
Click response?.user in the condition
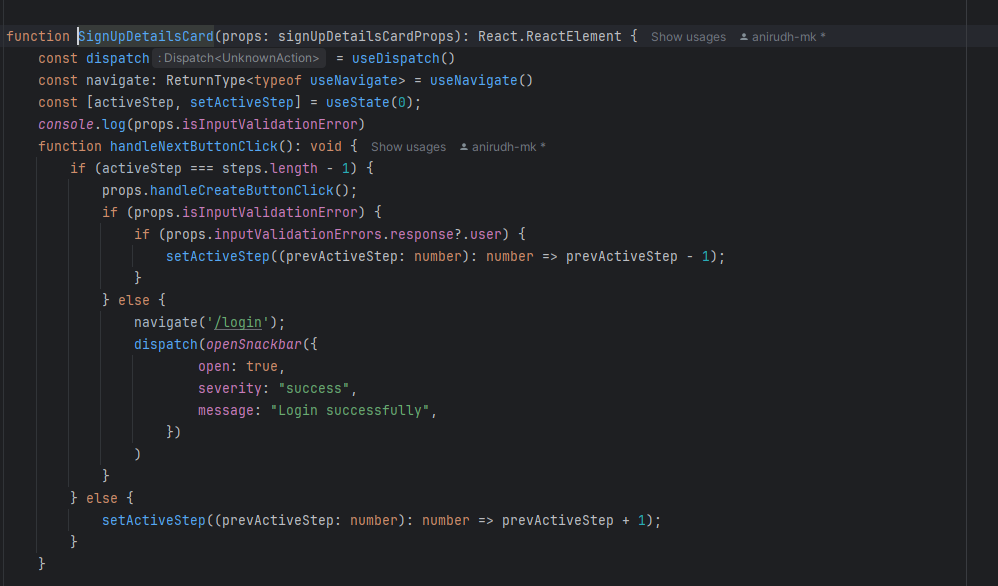coord(446,235)
